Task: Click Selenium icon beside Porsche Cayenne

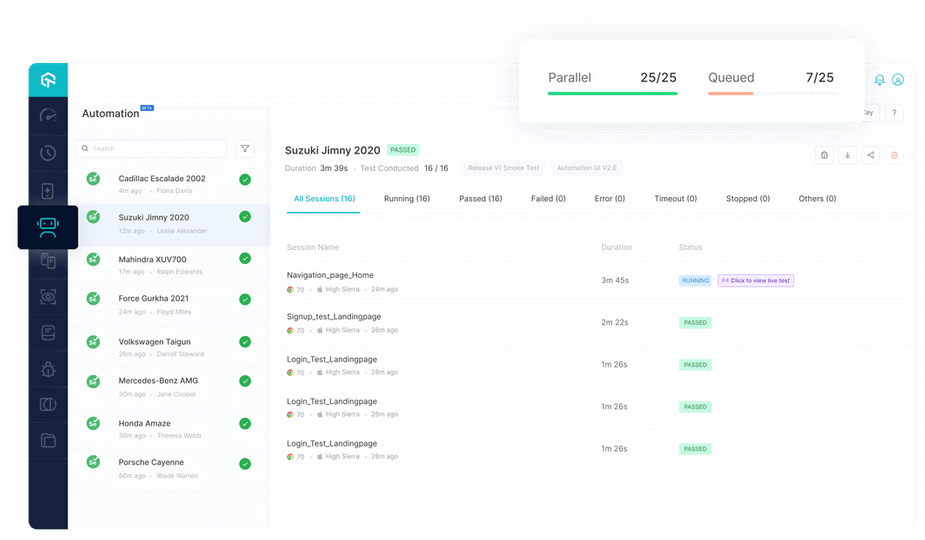Action: tap(93, 462)
